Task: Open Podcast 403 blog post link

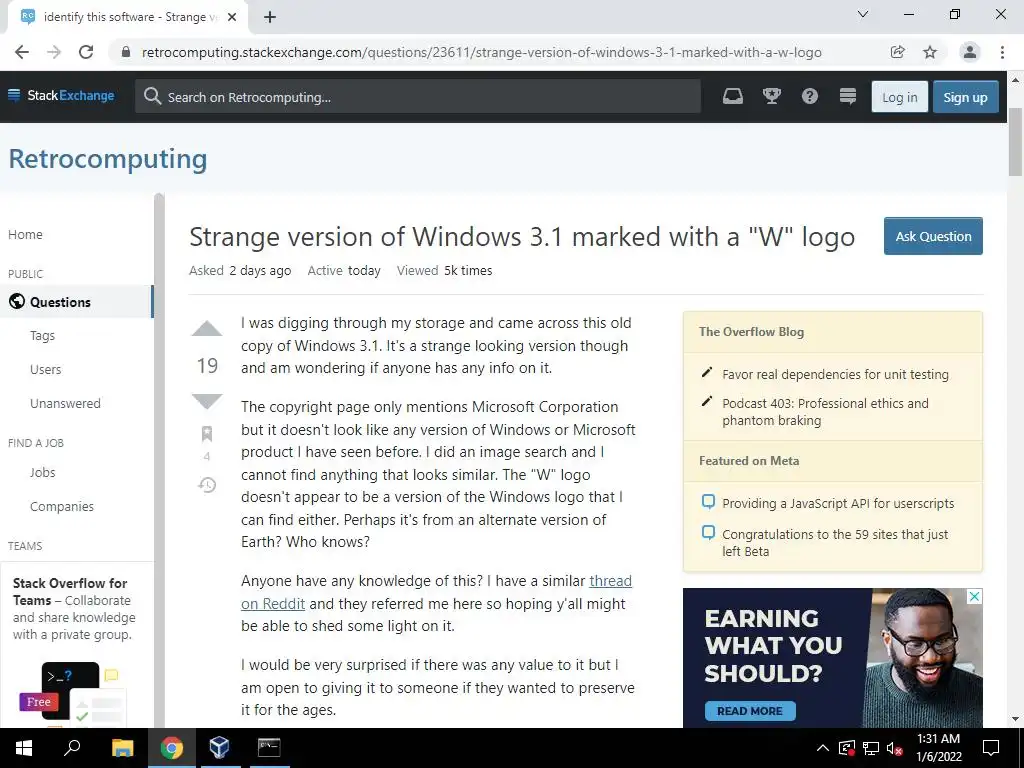Action: [x=825, y=412]
